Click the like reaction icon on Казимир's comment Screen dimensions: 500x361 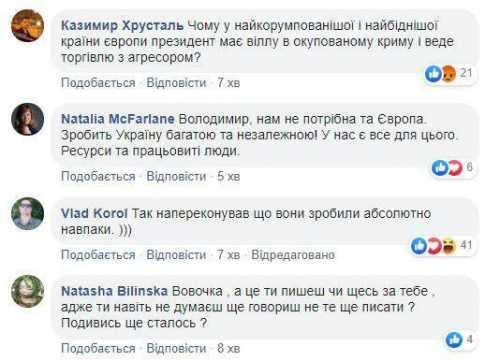[x=433, y=74]
